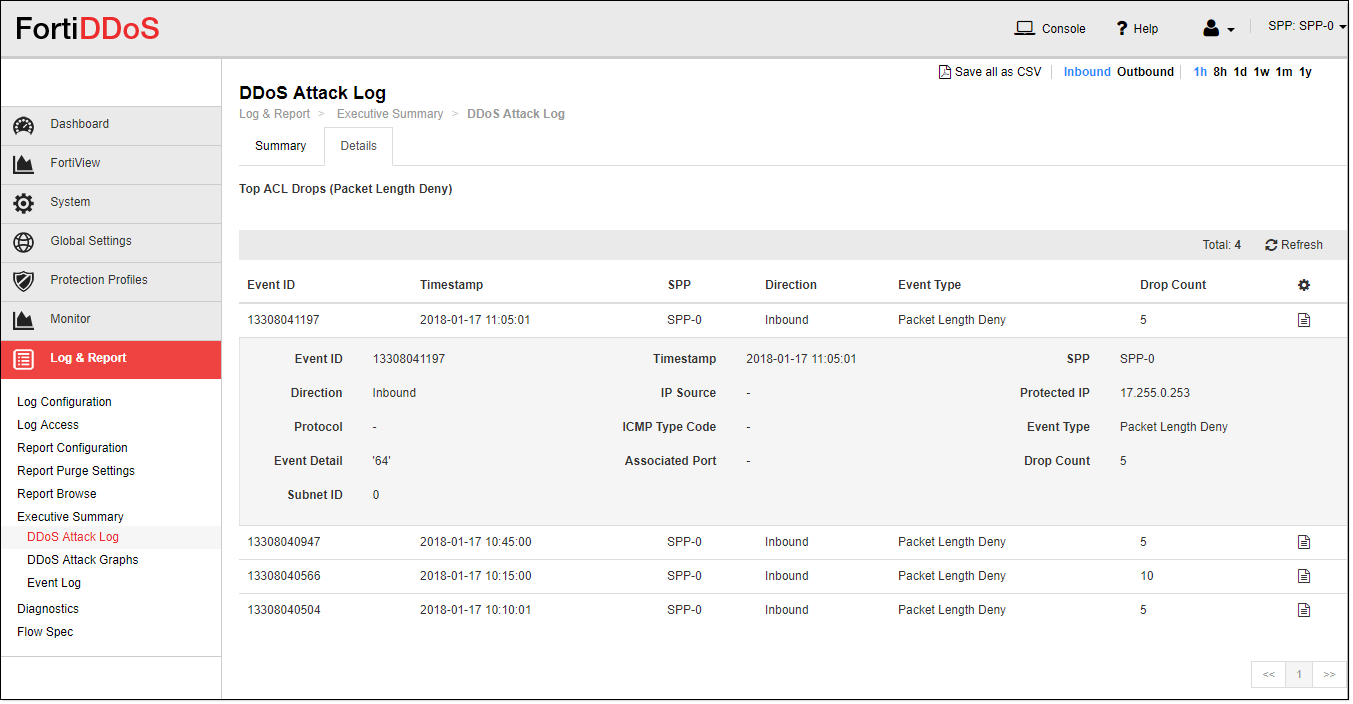This screenshot has width=1353, height=704.
Task: Select the FortiView chart icon in sidebar
Action: coord(23,163)
